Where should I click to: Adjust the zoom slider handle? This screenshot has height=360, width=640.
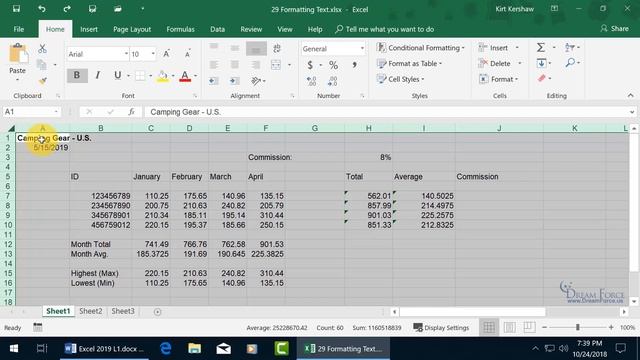point(578,327)
